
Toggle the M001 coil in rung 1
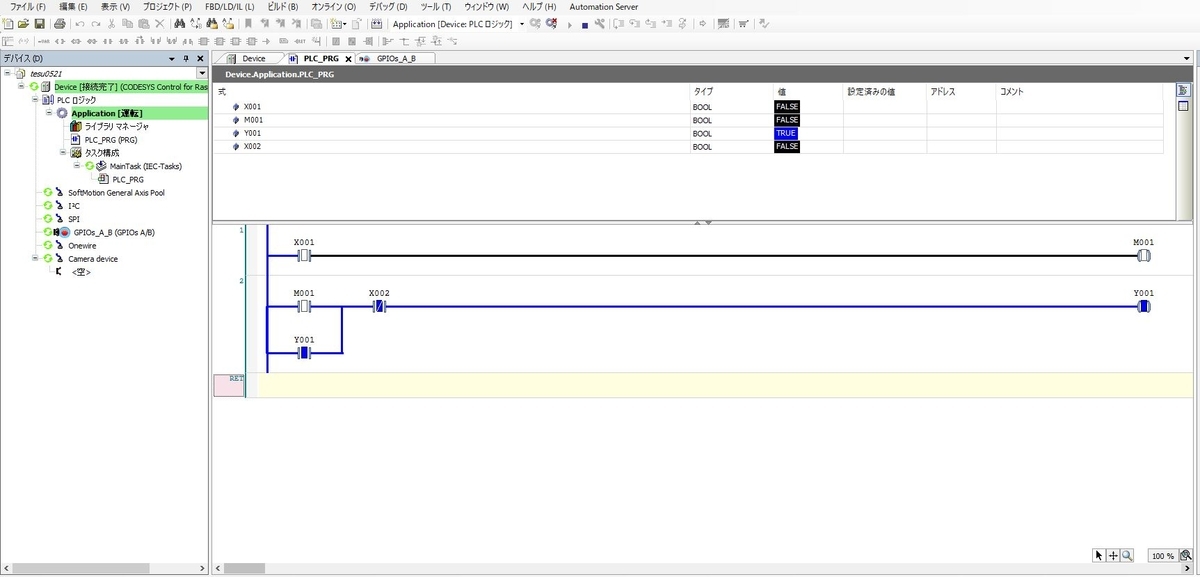1143,256
